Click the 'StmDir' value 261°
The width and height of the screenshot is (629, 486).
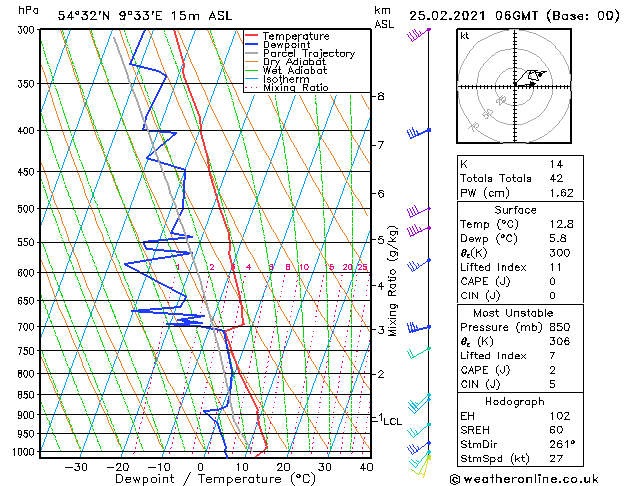point(562,444)
